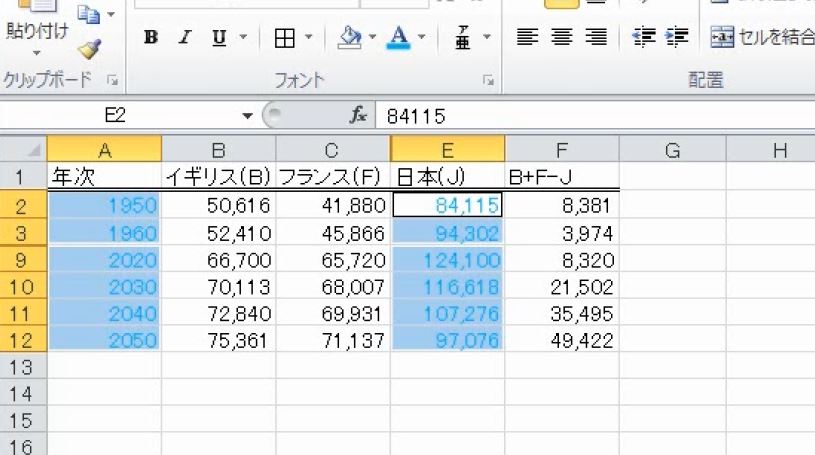Click cell with year 1950

tap(104, 206)
